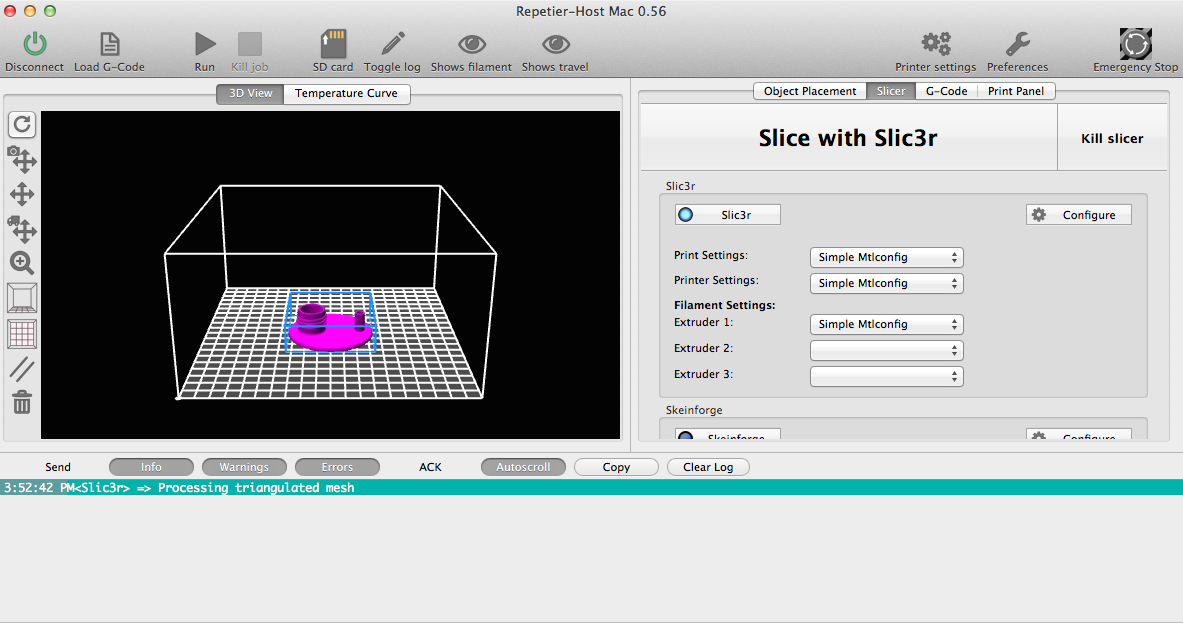Switch to the Object Placement tab
This screenshot has width=1183, height=623.
[810, 91]
